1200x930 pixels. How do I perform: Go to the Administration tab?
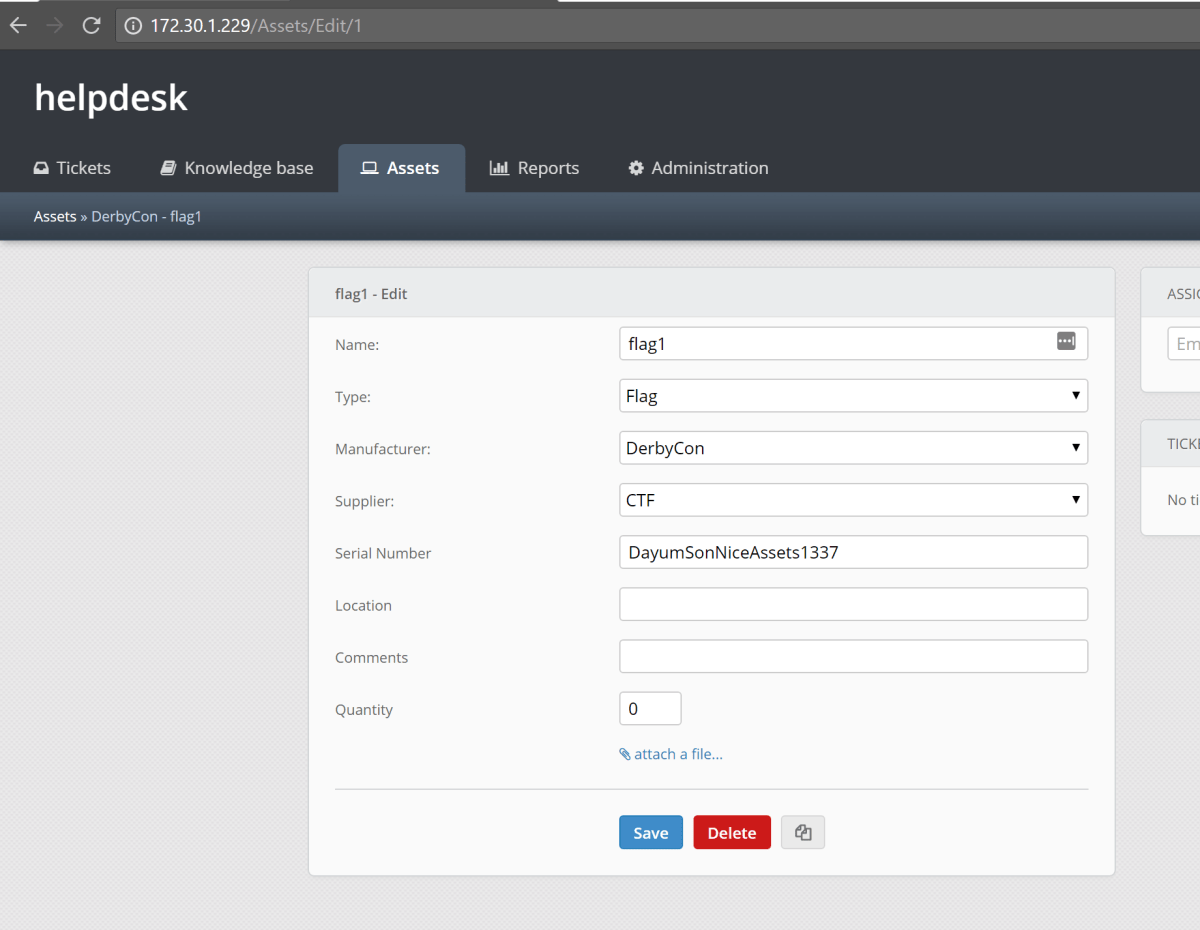(698, 168)
